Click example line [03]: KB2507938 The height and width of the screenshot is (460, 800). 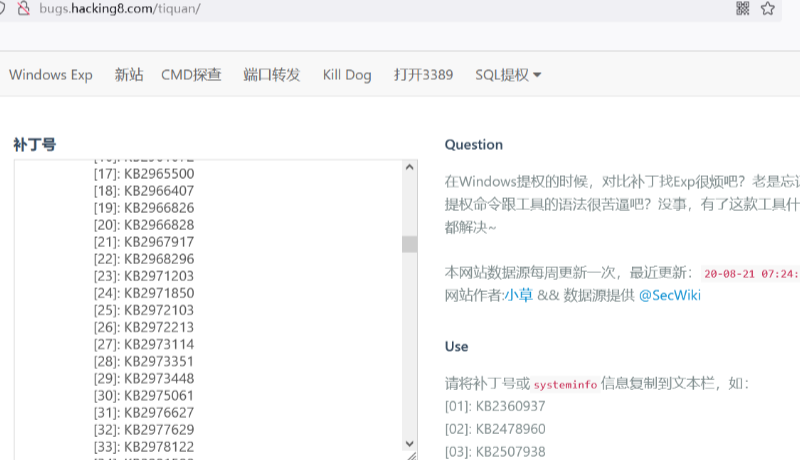[495, 452]
